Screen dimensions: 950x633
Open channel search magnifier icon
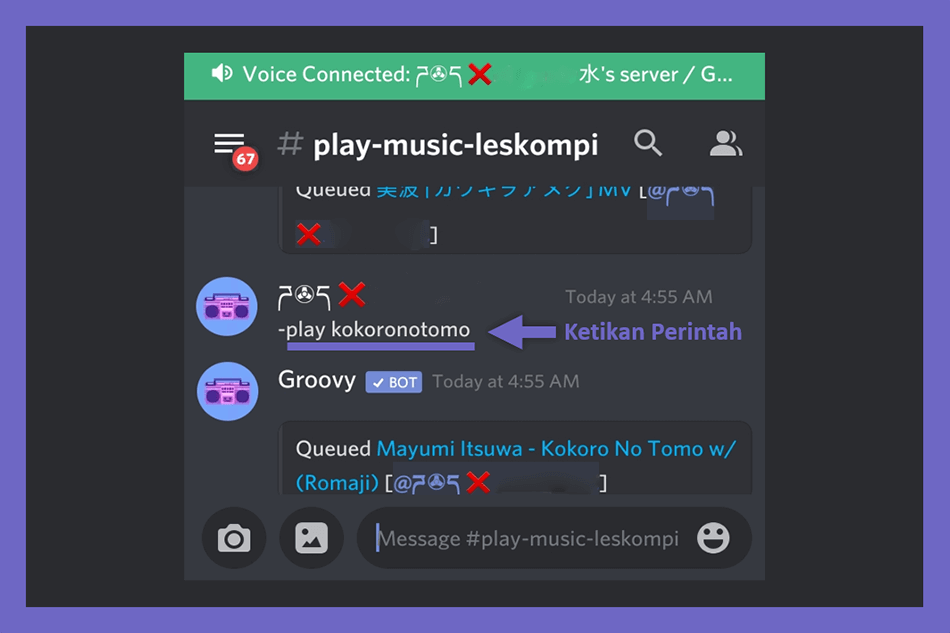point(648,144)
